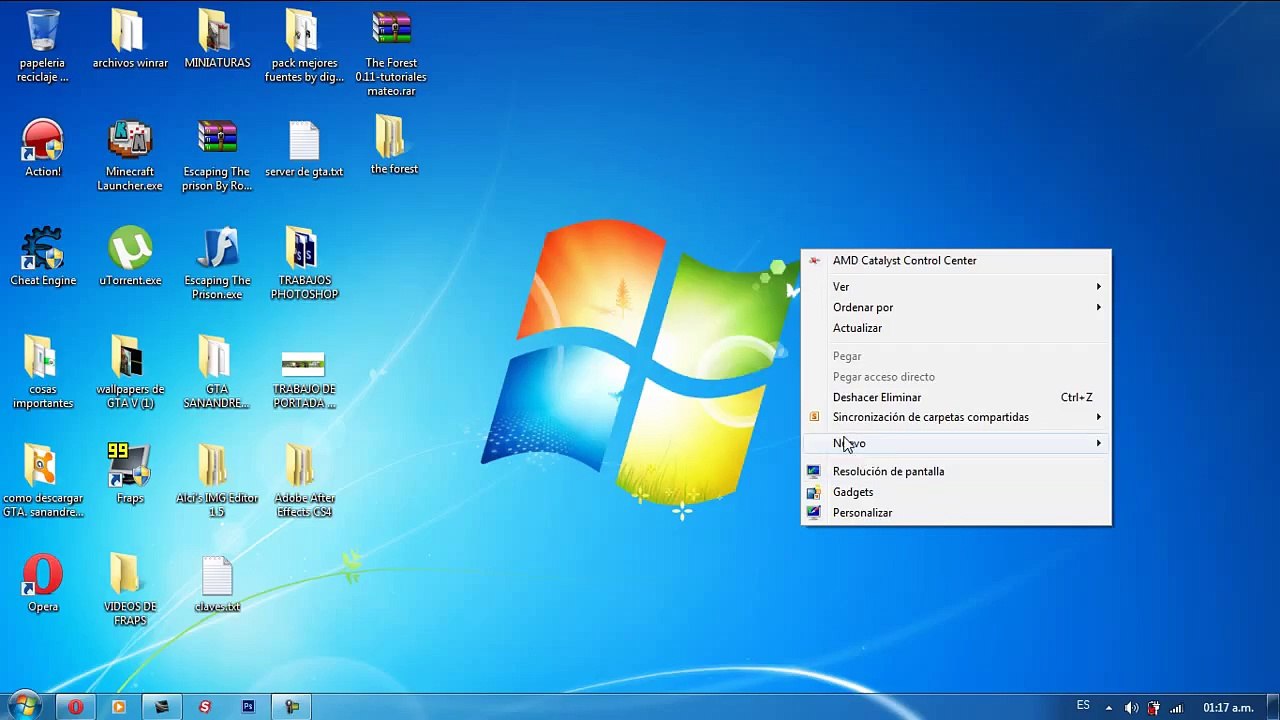Select the Escaping The prison By Ro... archive

217,155
